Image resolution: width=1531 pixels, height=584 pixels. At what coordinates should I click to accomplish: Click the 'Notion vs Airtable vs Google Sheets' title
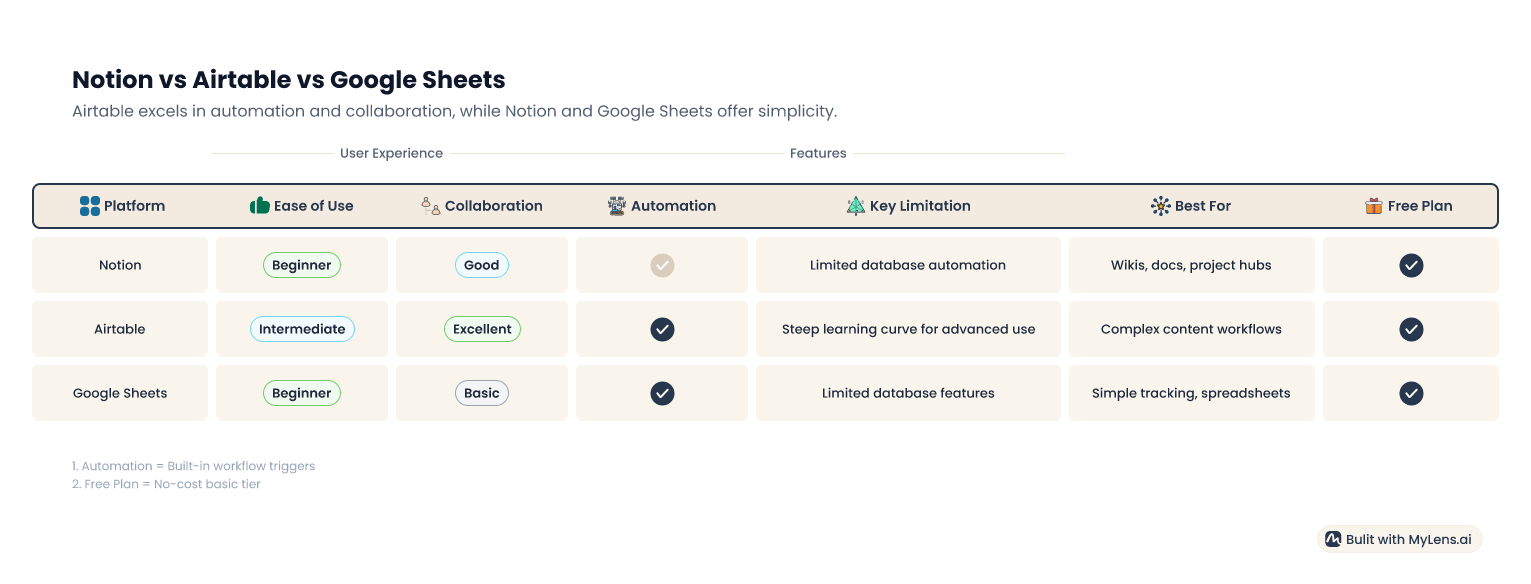289,80
